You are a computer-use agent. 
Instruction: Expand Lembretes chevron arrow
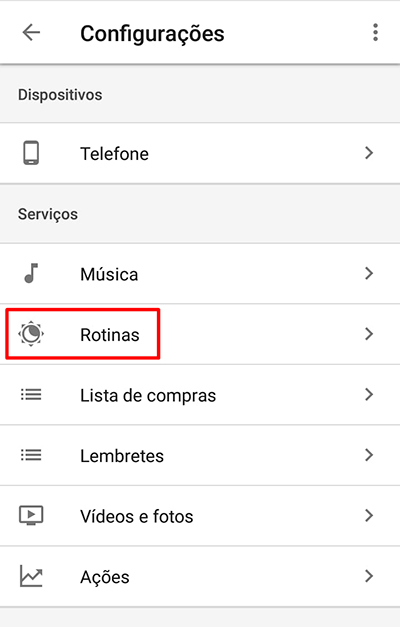(369, 455)
